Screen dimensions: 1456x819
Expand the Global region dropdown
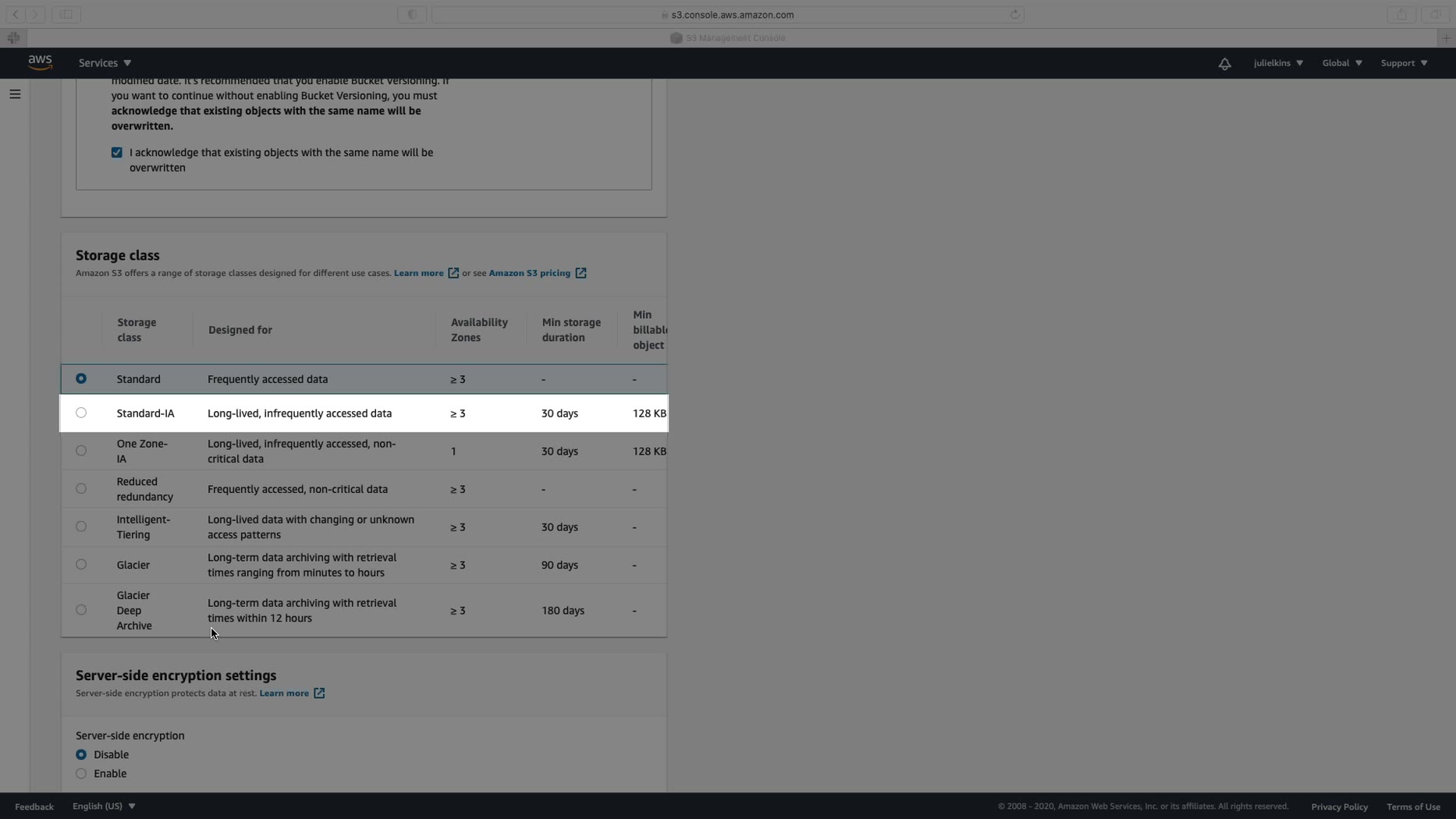pos(1342,63)
